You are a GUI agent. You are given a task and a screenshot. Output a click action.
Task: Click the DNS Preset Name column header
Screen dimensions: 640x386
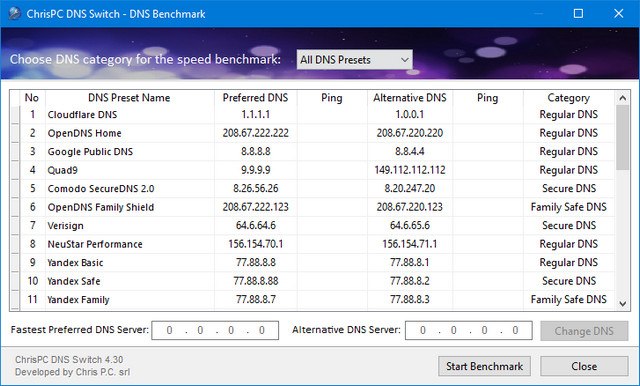tap(129, 98)
